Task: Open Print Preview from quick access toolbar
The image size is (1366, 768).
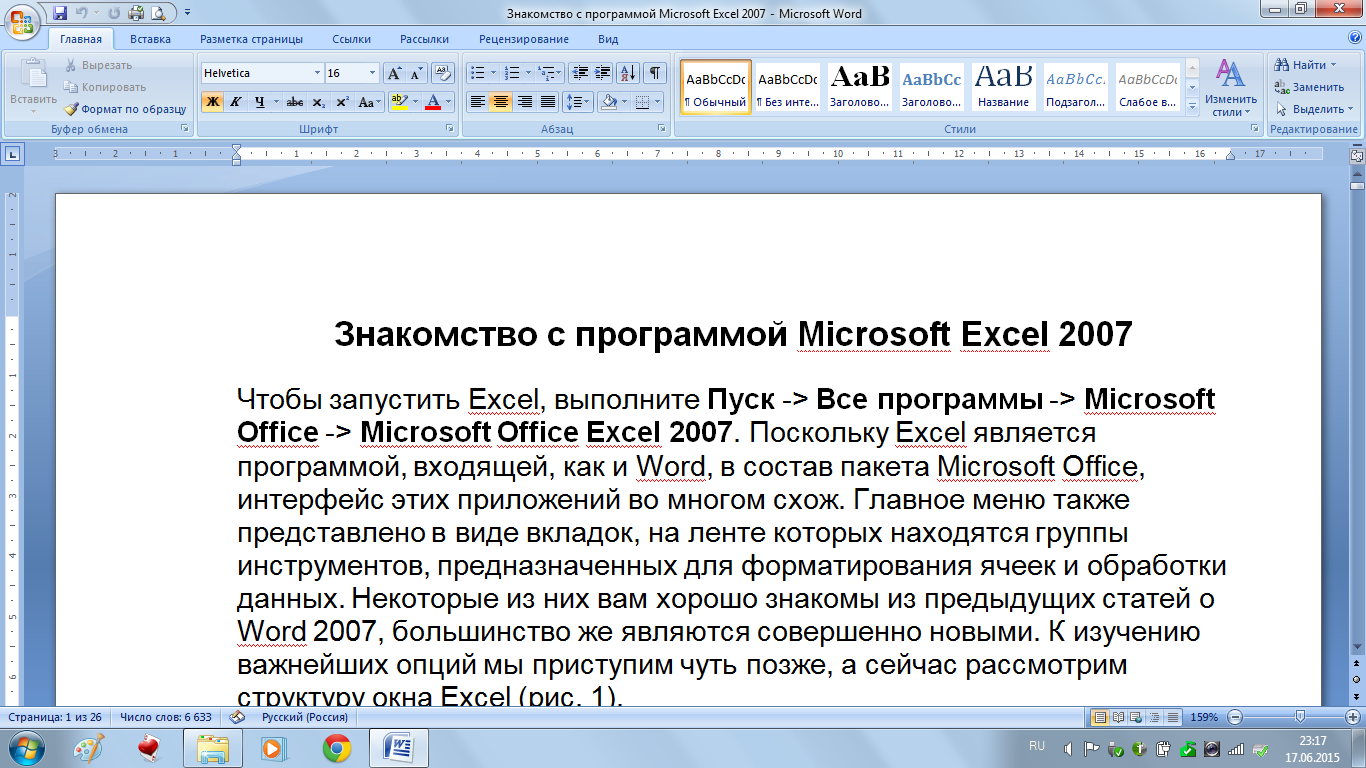Action: pos(156,13)
